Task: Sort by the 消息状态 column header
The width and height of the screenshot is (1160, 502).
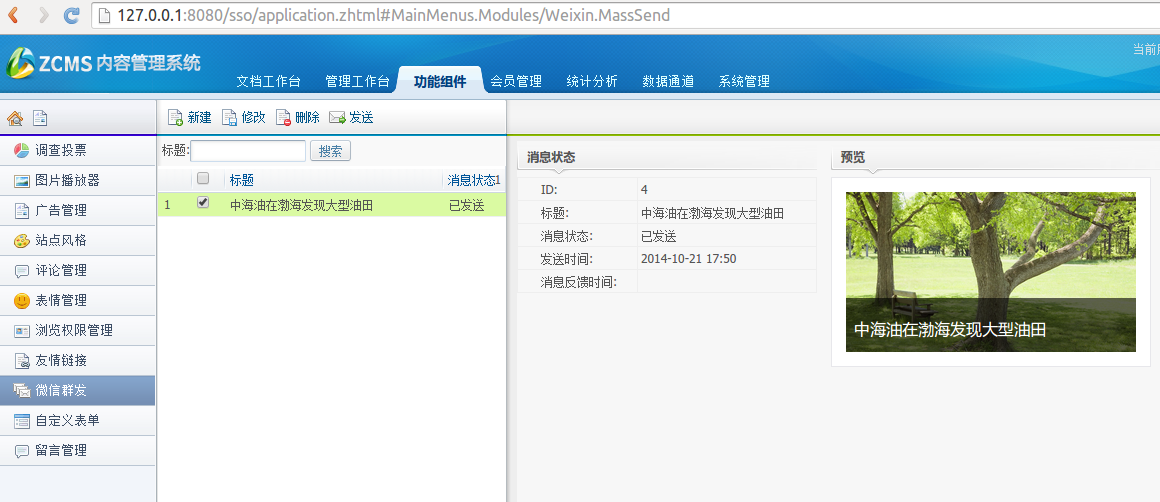Action: (472, 180)
